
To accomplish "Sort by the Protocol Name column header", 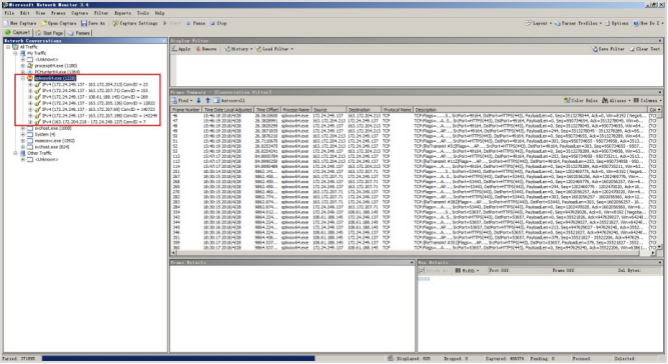I will [397, 110].
